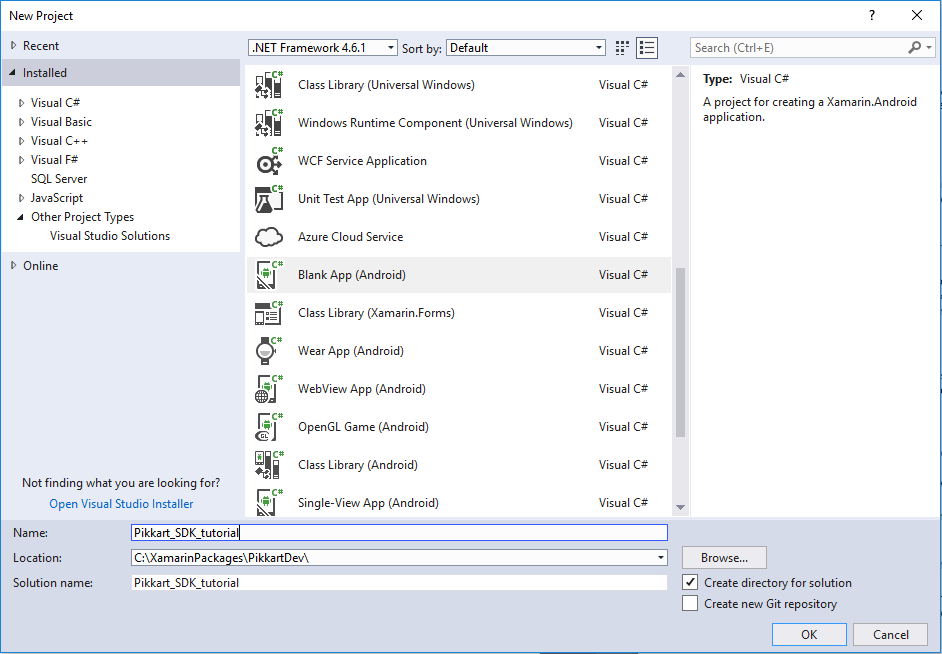The image size is (942, 654).
Task: Select the Class Library (Xamarin.Forms) template name
Action: tap(376, 313)
